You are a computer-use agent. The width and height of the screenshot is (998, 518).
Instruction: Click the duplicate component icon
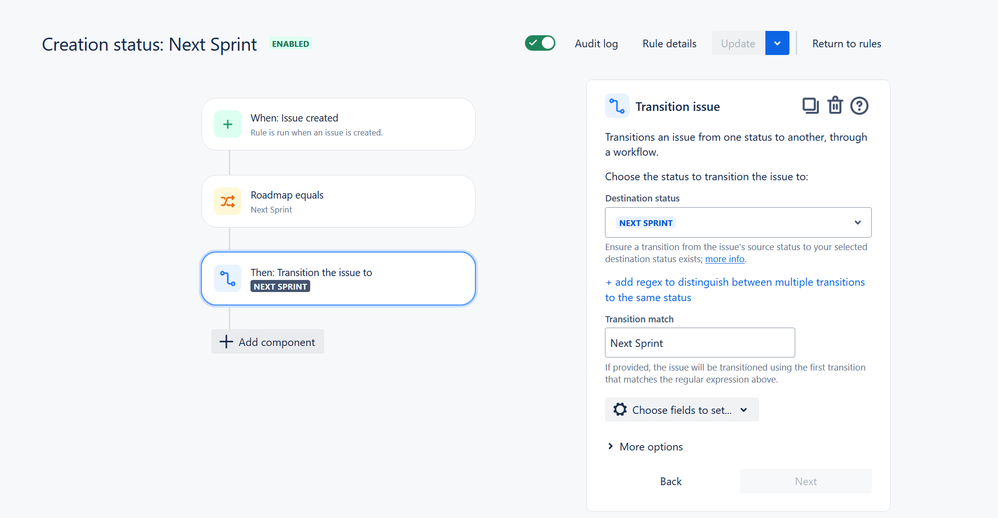(x=810, y=106)
